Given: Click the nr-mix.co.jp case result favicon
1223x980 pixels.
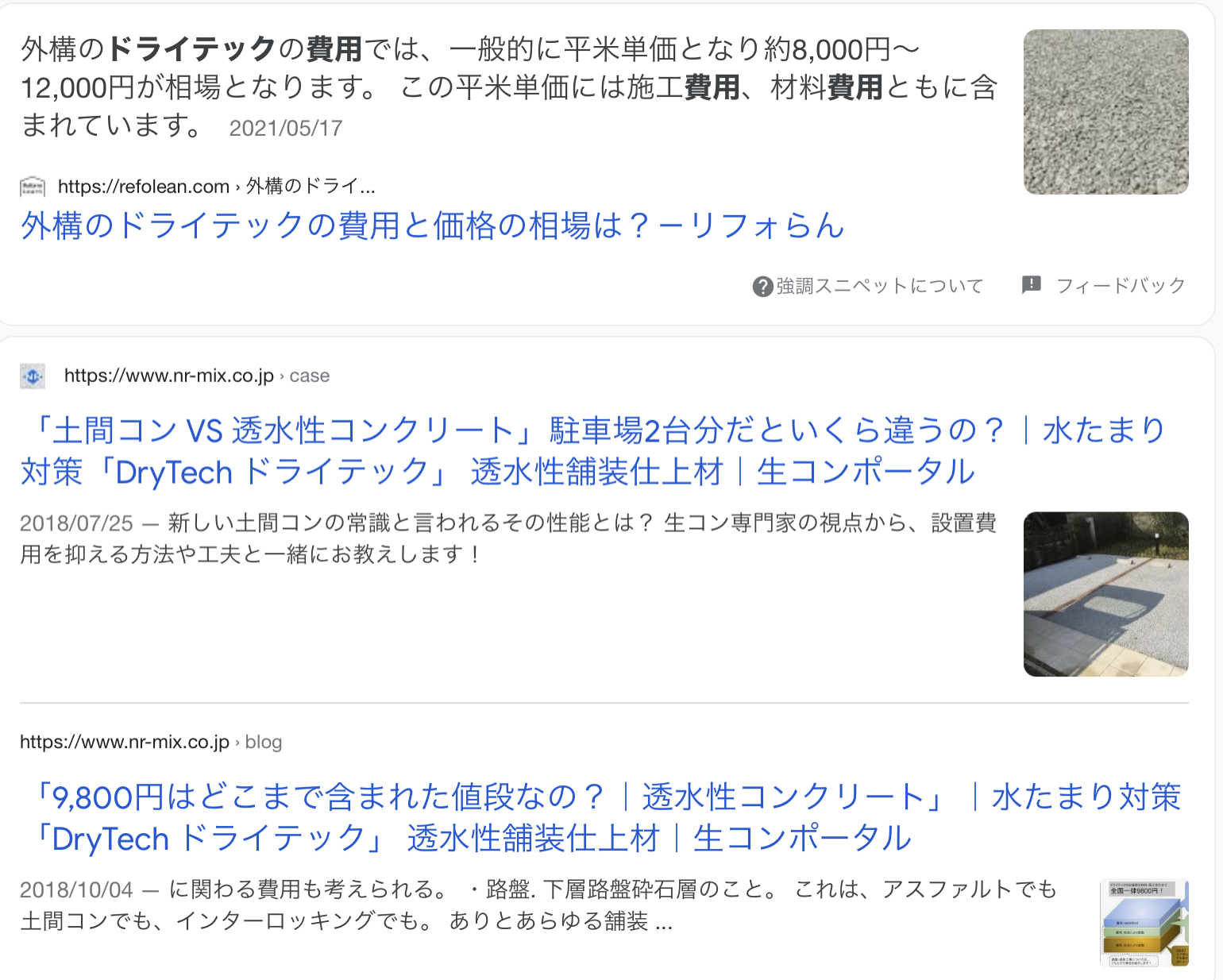Looking at the screenshot, I should 33,376.
